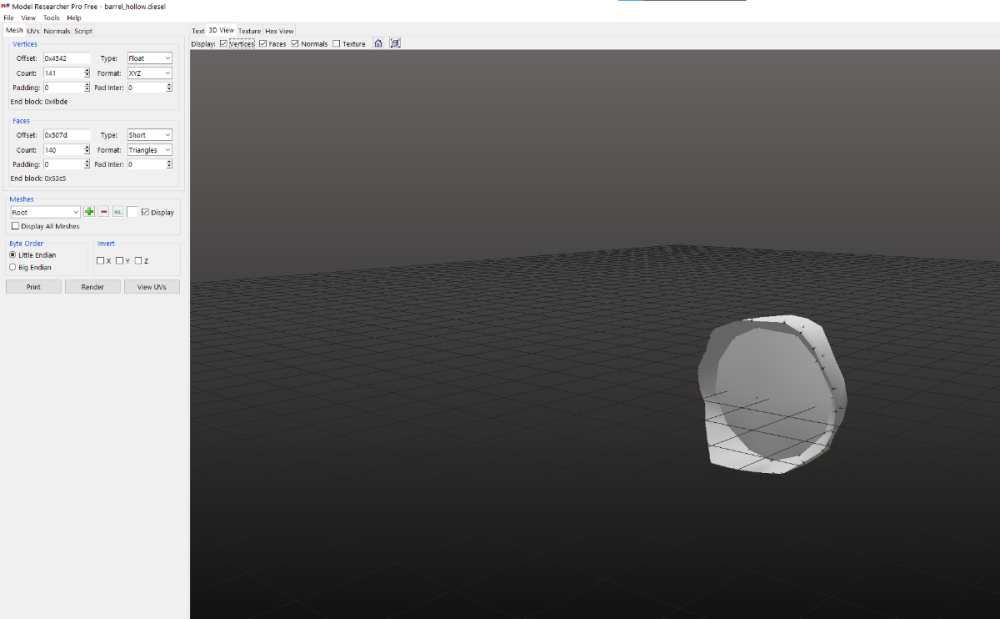1000x619 pixels.
Task: Open the Tools menu
Action: (51, 18)
